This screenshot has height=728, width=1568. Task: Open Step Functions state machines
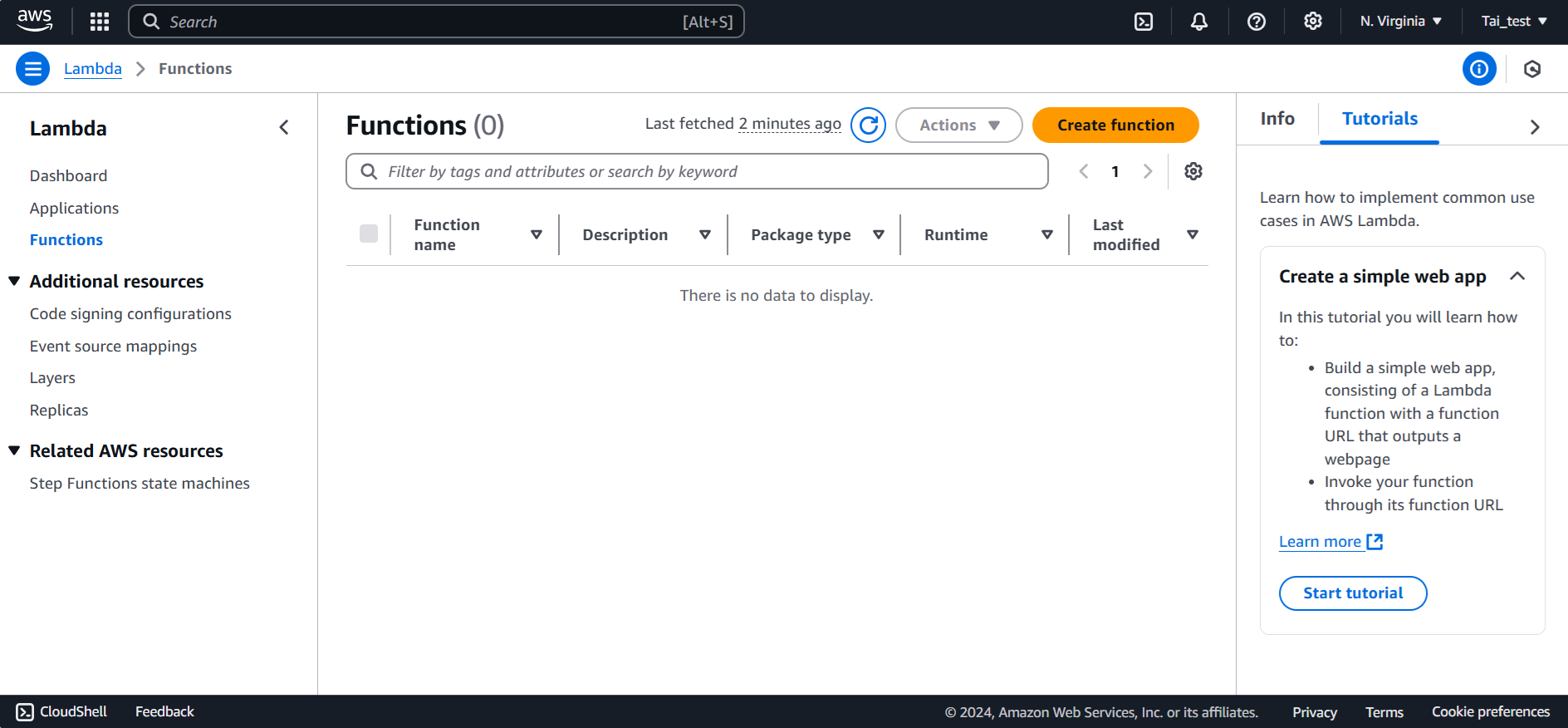(x=140, y=484)
